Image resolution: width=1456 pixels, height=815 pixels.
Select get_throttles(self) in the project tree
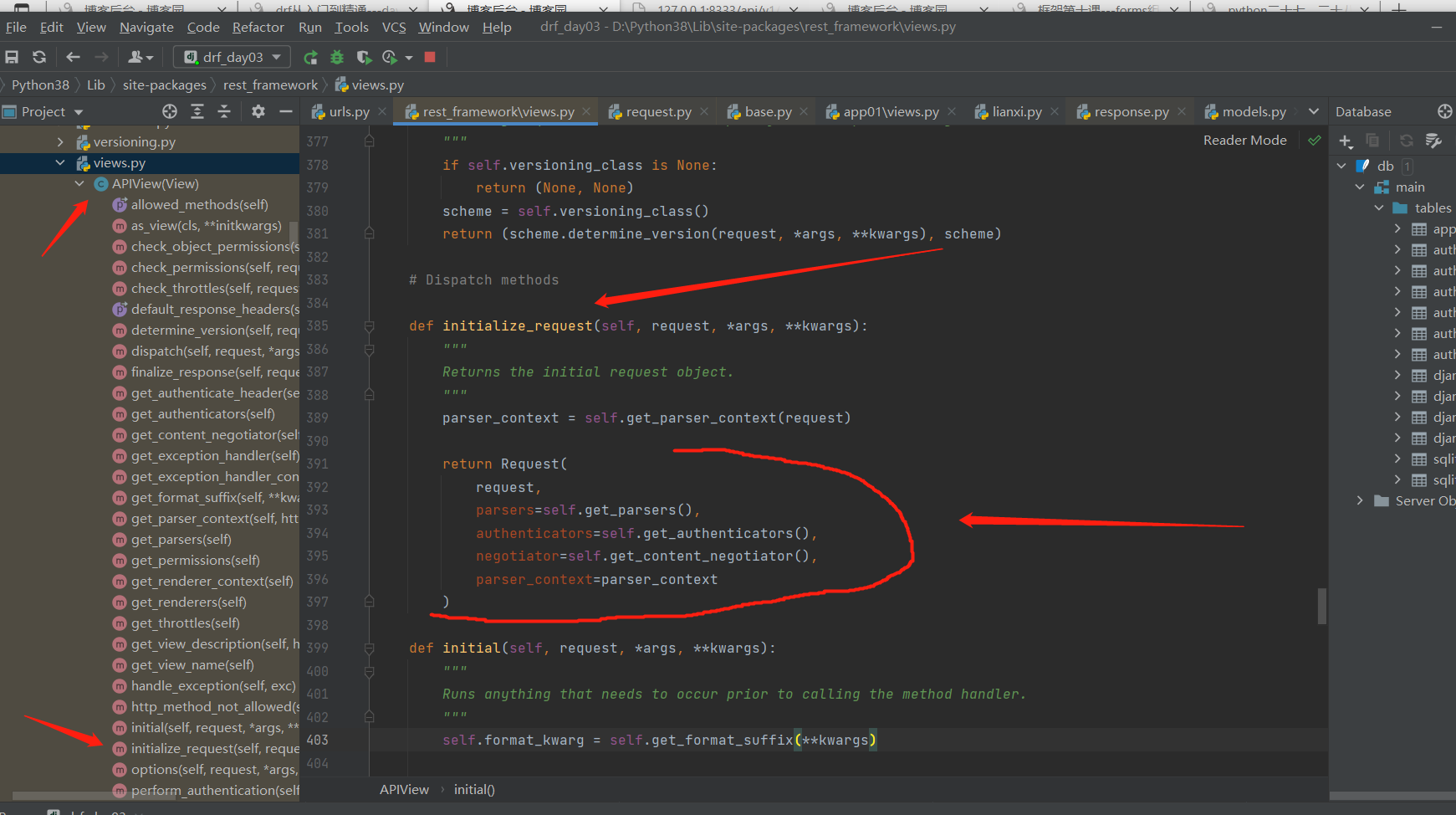pyautogui.click(x=185, y=623)
